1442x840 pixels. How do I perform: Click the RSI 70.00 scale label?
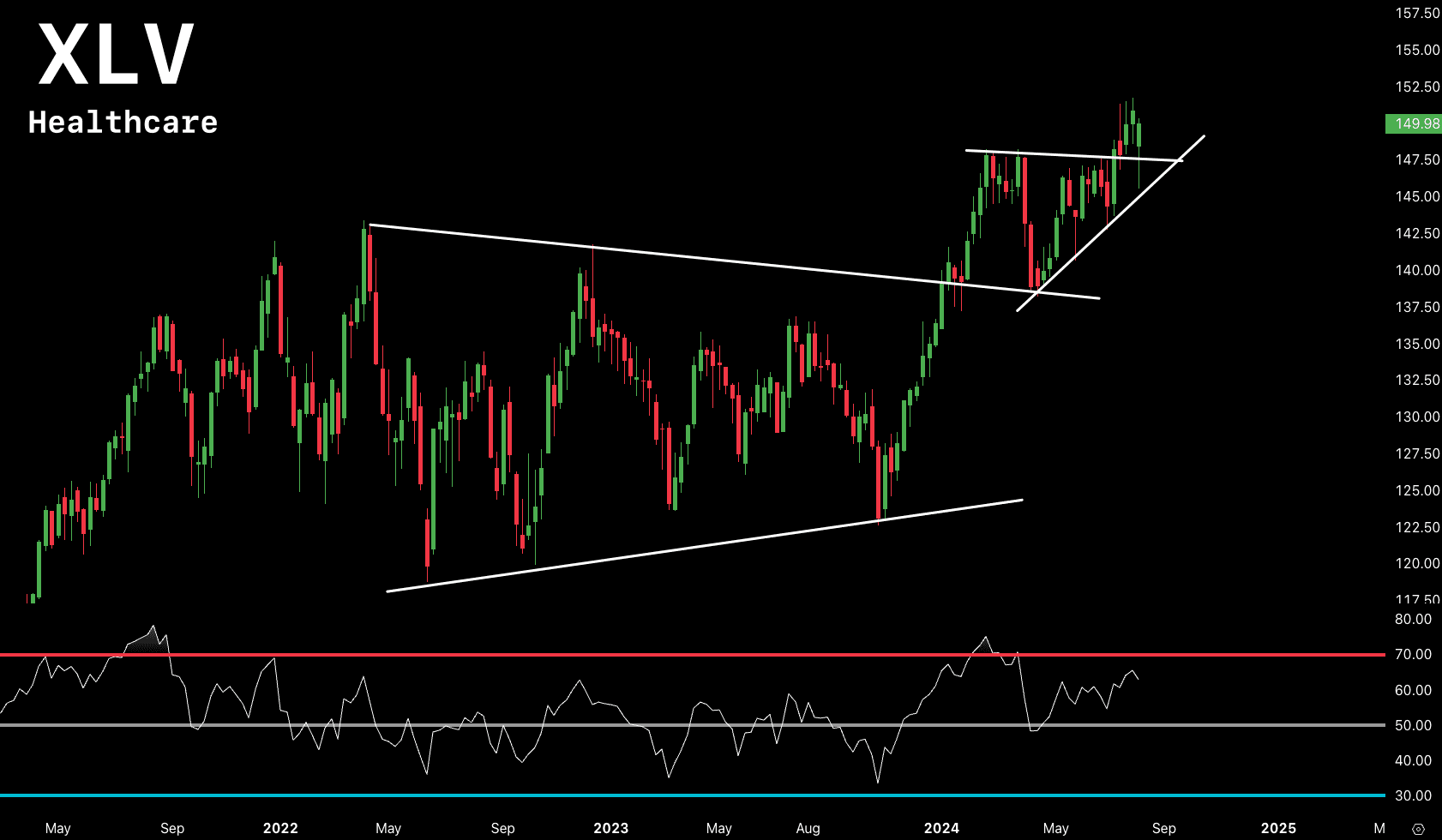(x=1413, y=654)
